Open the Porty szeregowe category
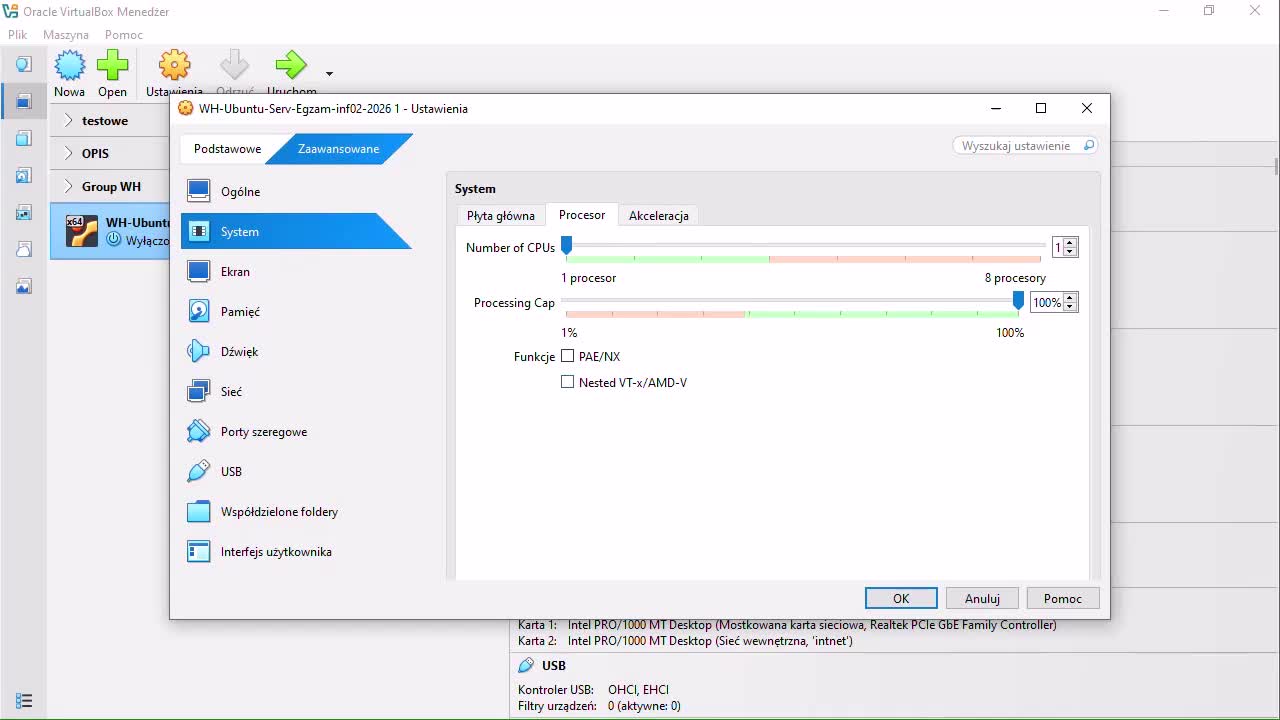1280x720 pixels. (296, 432)
